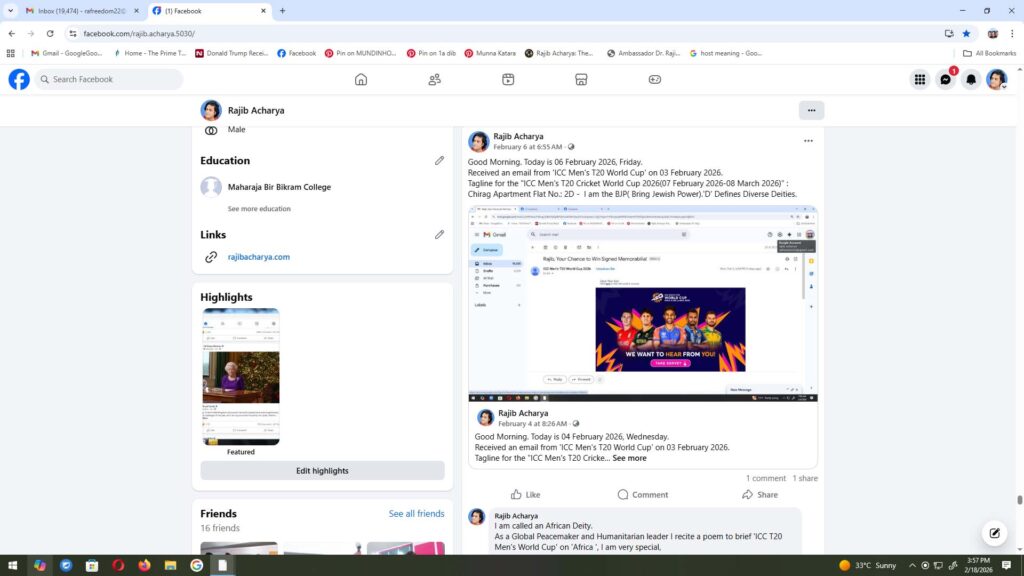Open the Donald Trump bookmark in bar
Image resolution: width=1024 pixels, height=576 pixels.
231,53
